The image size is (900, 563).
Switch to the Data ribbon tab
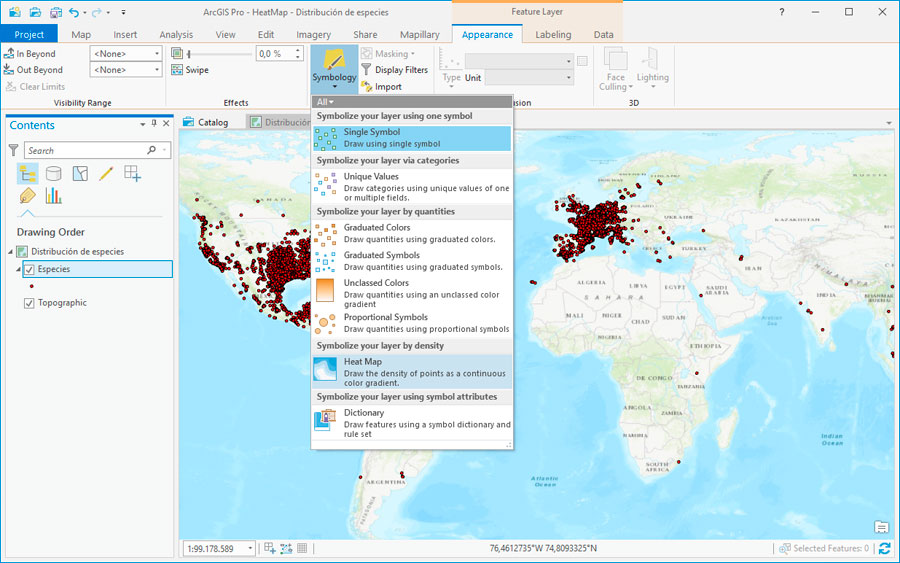pos(603,34)
